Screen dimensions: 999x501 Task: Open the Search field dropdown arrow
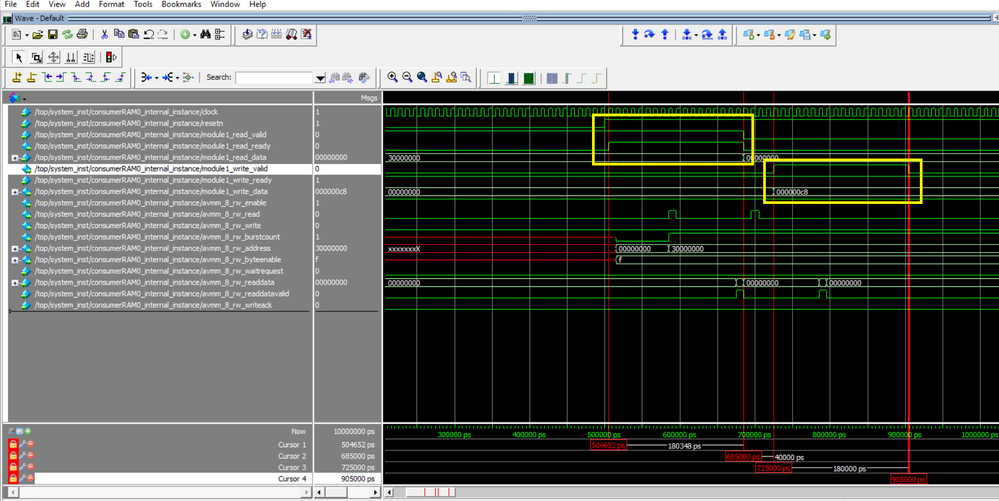coord(320,78)
